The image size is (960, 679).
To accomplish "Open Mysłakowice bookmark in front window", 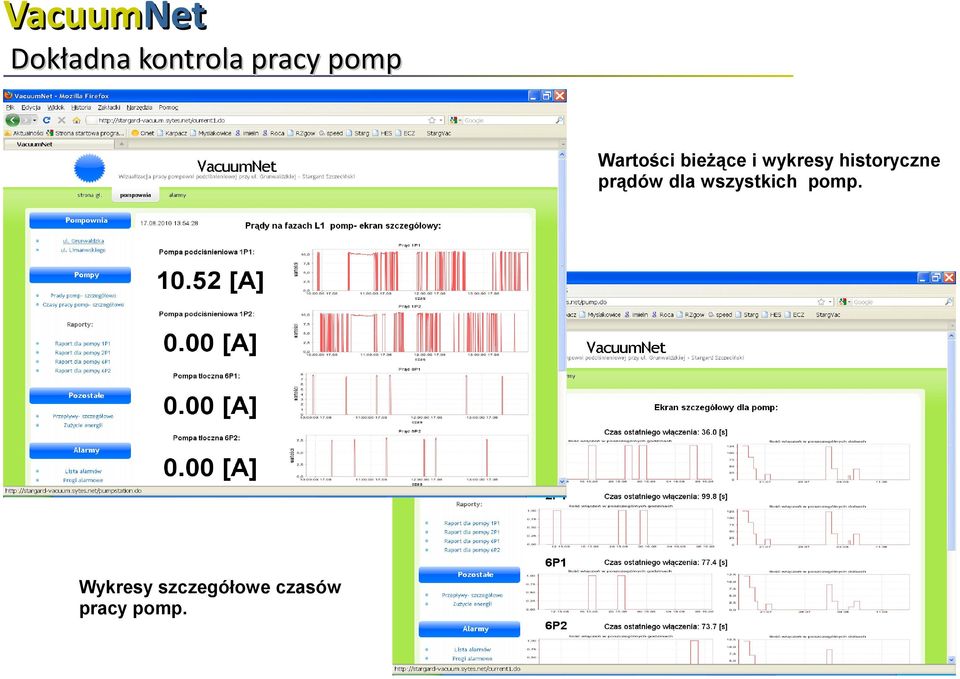I will tap(211, 133).
